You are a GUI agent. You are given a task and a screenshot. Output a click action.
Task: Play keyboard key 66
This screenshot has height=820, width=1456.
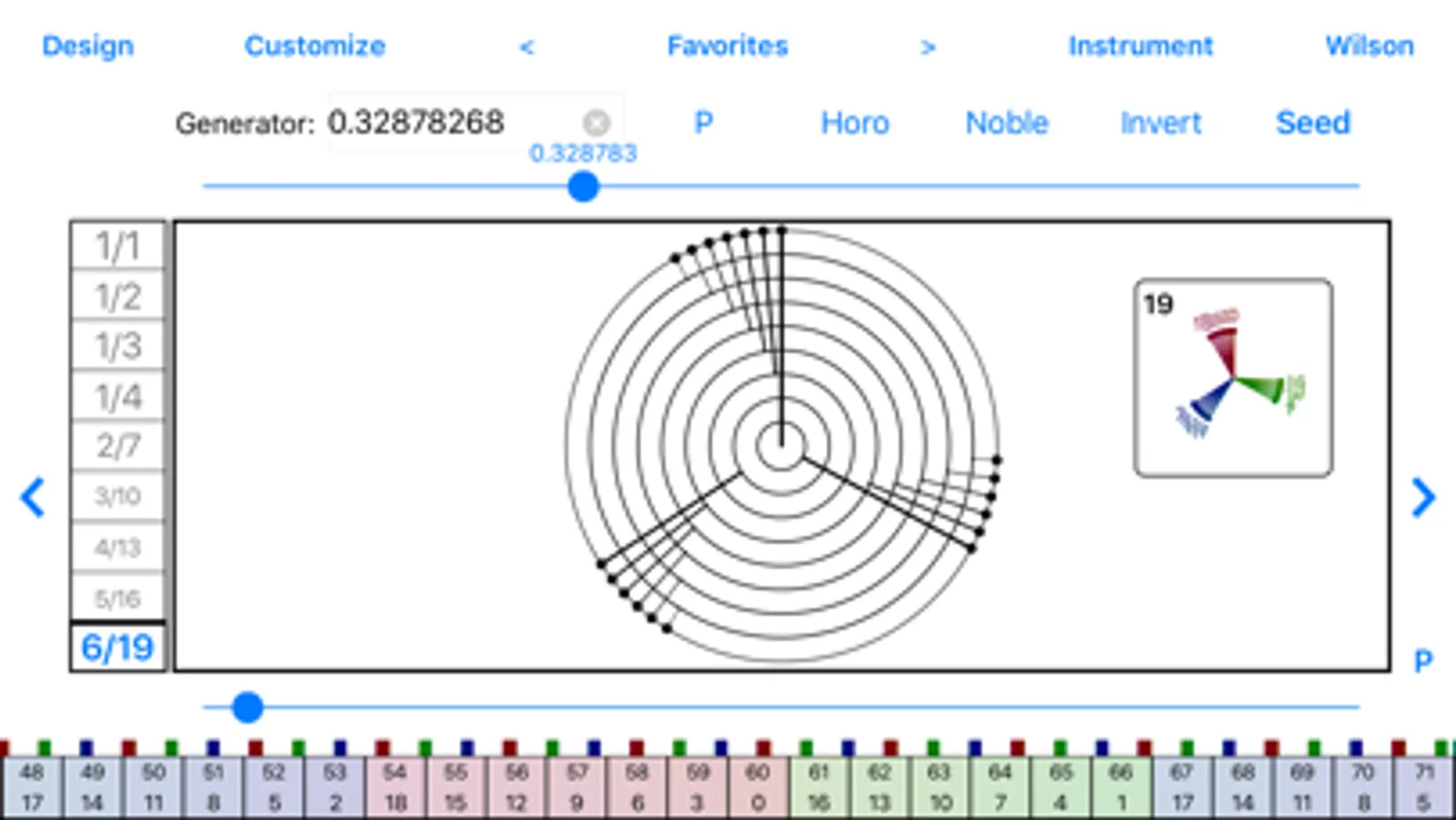tap(1121, 787)
